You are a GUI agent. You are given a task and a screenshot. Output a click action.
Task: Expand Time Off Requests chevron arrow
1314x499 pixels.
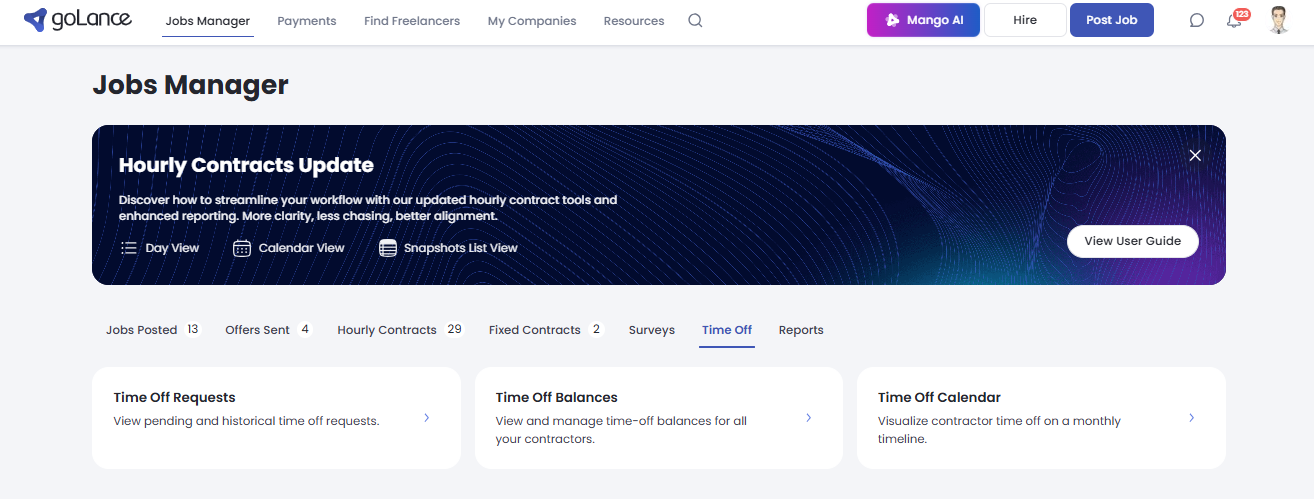coord(427,418)
